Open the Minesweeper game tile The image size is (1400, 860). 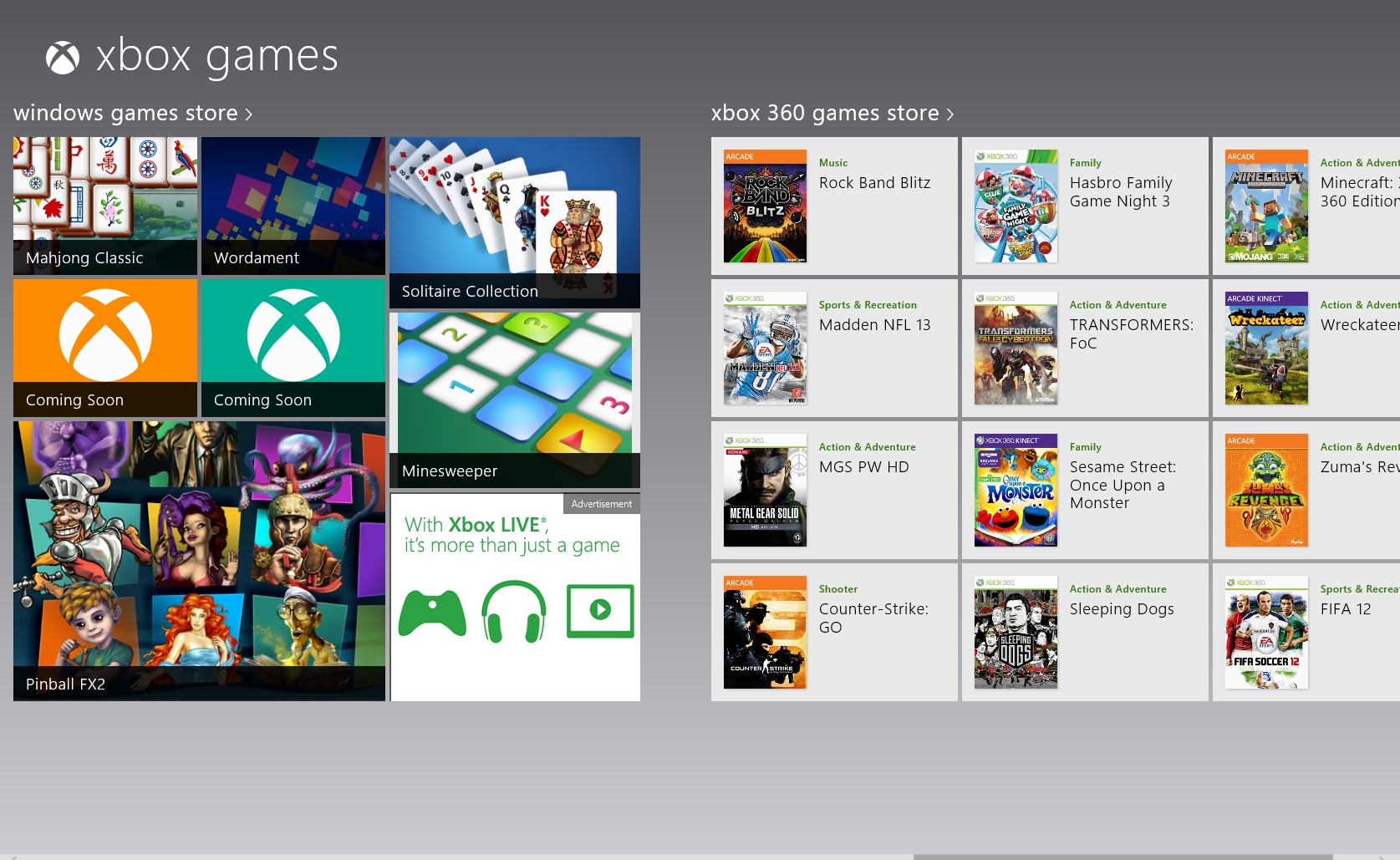click(x=515, y=399)
